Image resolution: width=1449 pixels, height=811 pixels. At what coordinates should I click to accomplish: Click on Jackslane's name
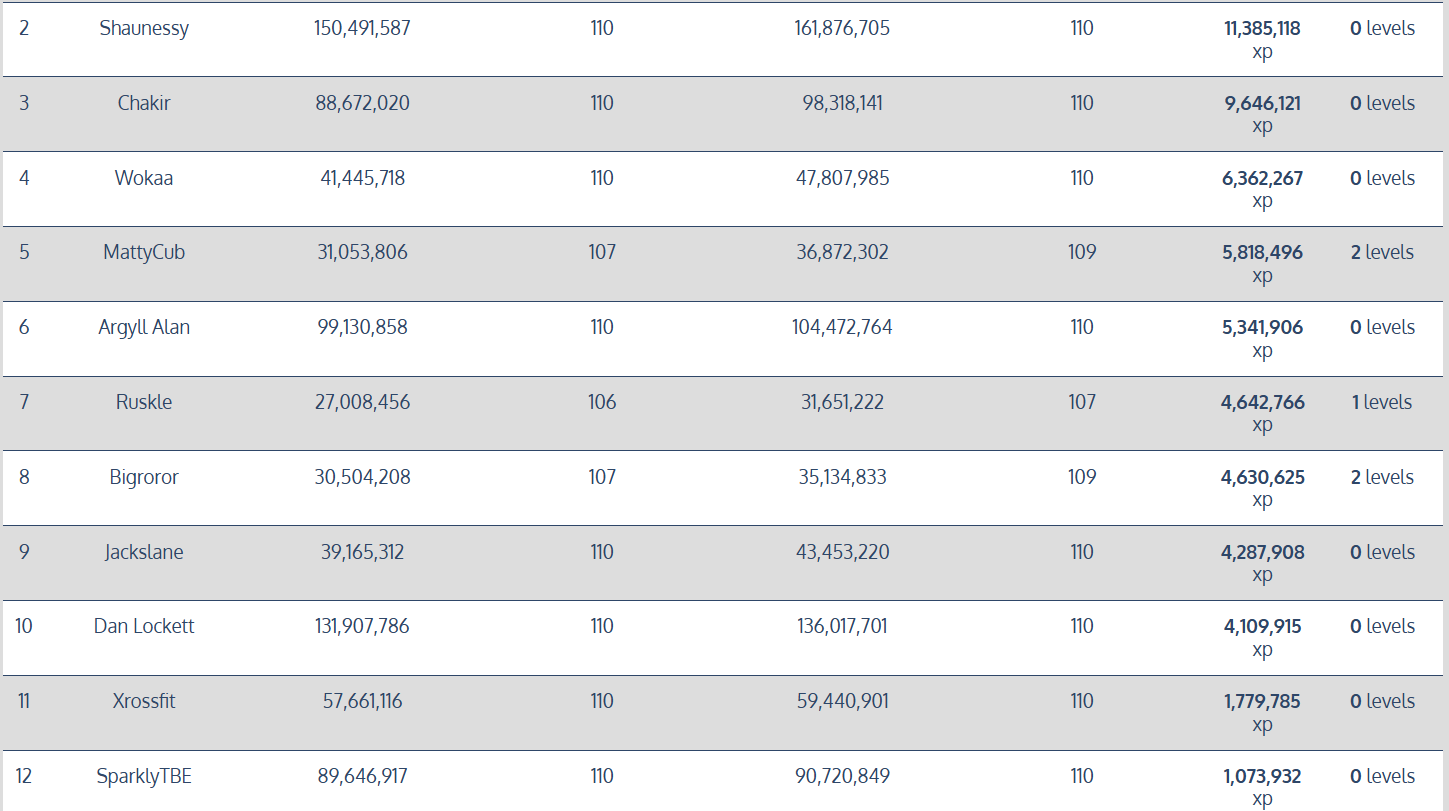144,553
